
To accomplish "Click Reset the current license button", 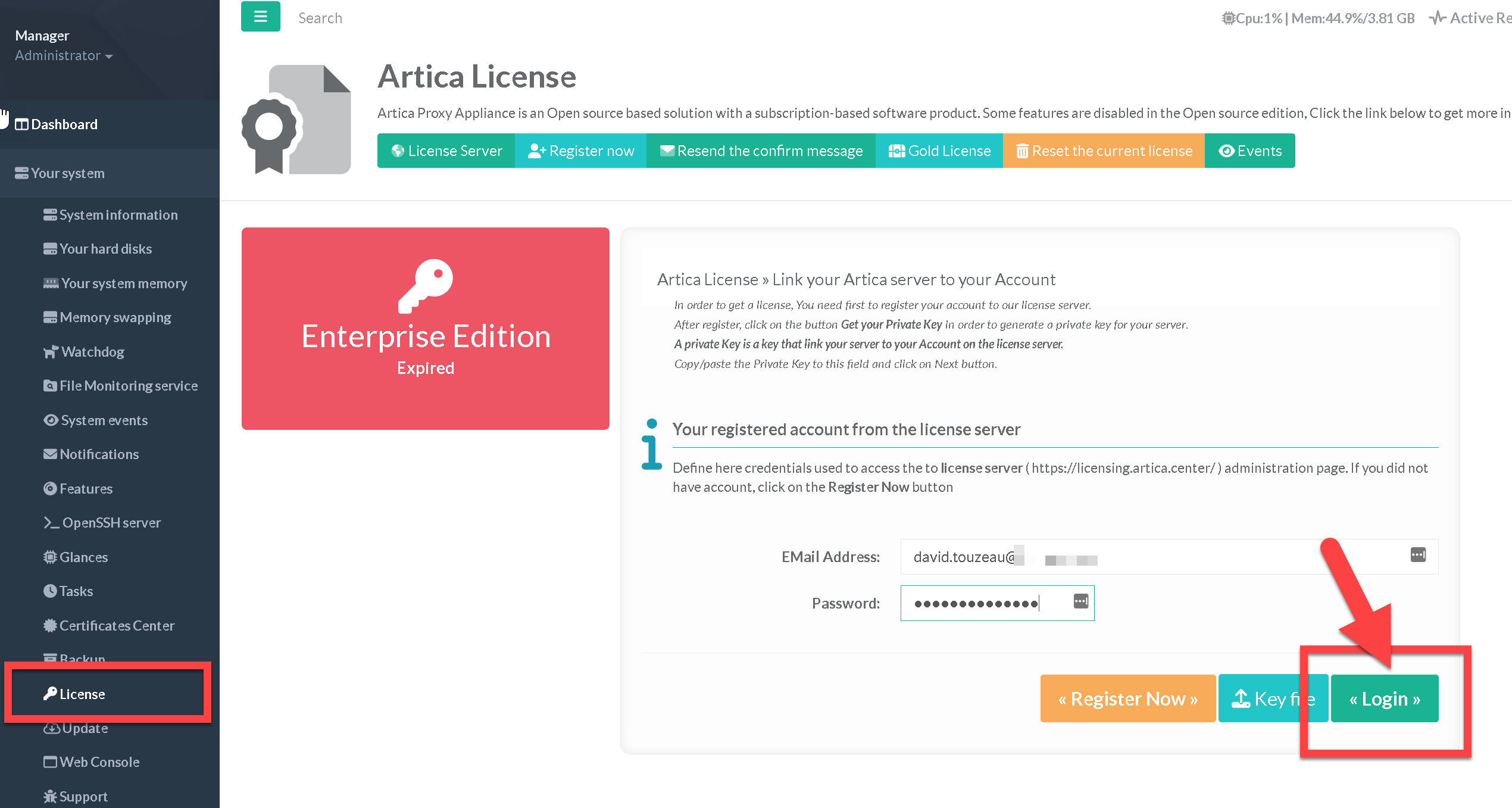I will click(1104, 151).
